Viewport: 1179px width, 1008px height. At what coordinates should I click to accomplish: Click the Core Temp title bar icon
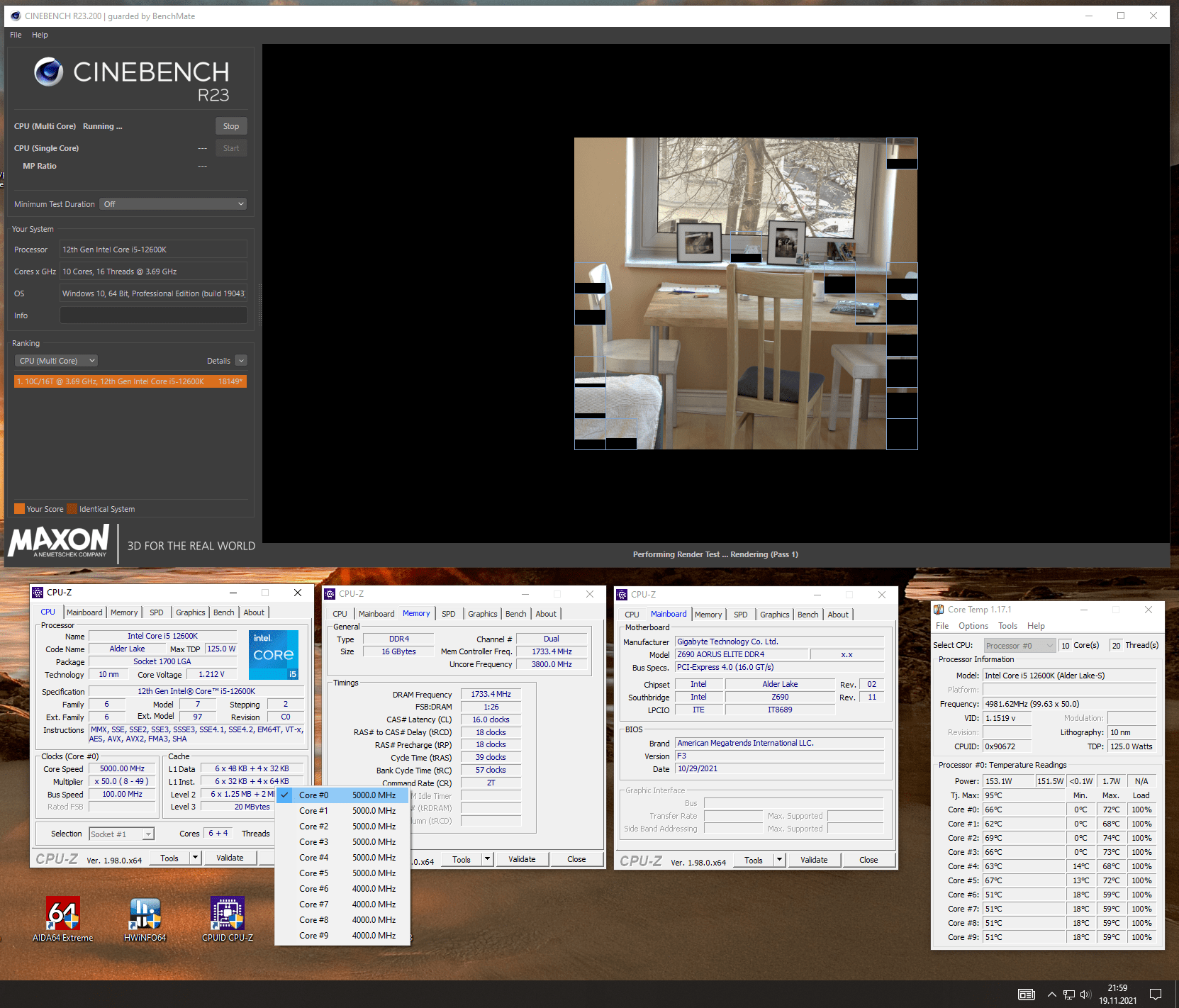click(x=939, y=610)
